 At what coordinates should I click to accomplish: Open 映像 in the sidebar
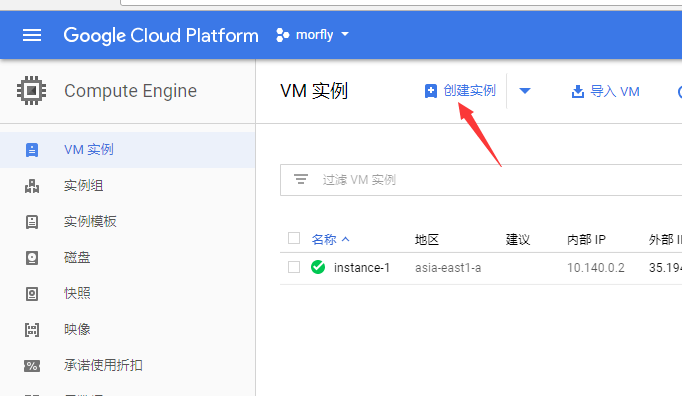click(x=77, y=329)
